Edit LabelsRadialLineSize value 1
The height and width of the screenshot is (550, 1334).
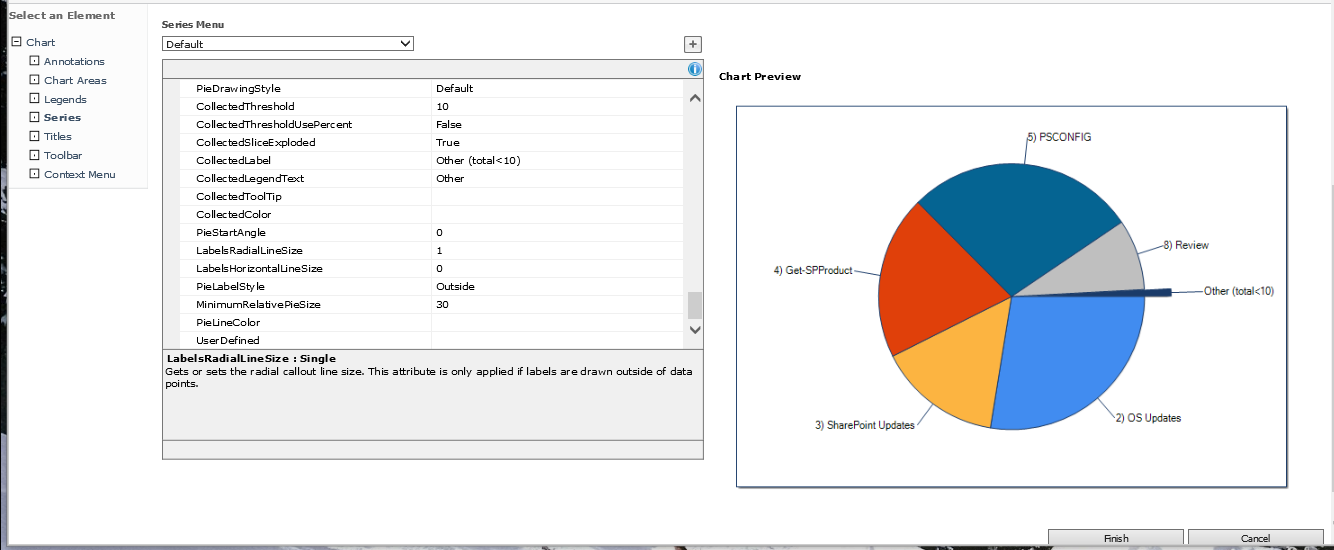557,250
